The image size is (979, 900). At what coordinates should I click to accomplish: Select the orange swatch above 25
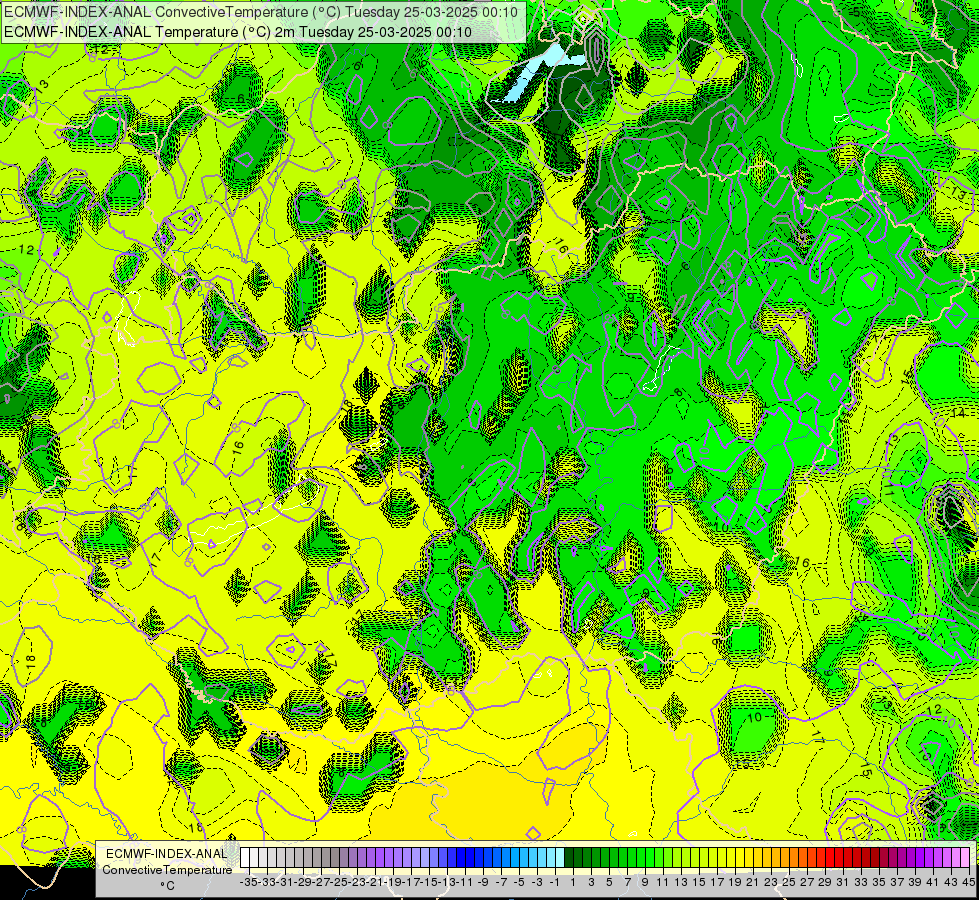click(x=793, y=858)
